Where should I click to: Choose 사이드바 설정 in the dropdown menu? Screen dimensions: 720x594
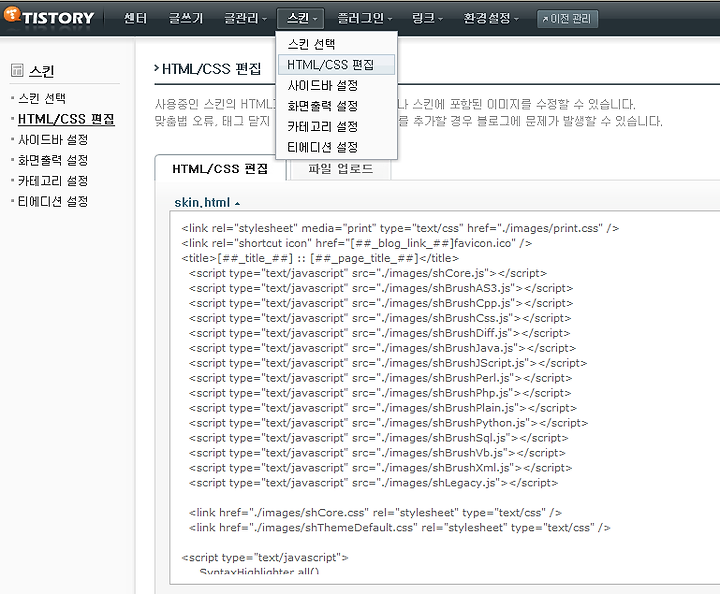point(336,85)
